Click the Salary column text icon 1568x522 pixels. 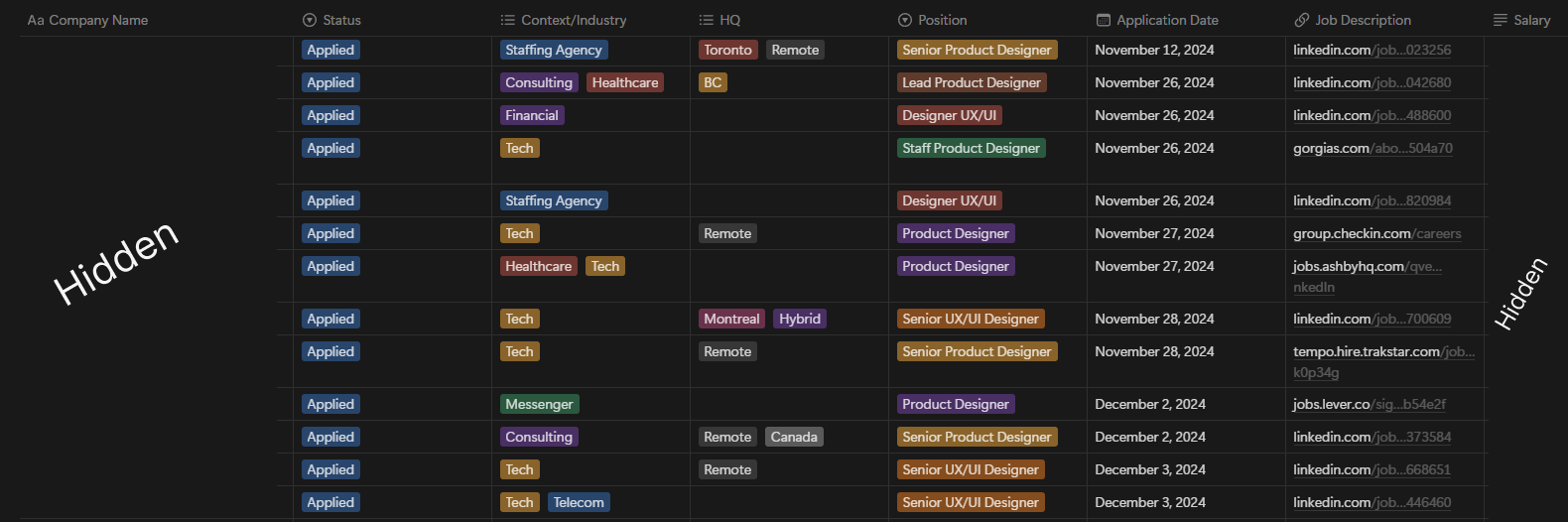click(x=1501, y=20)
